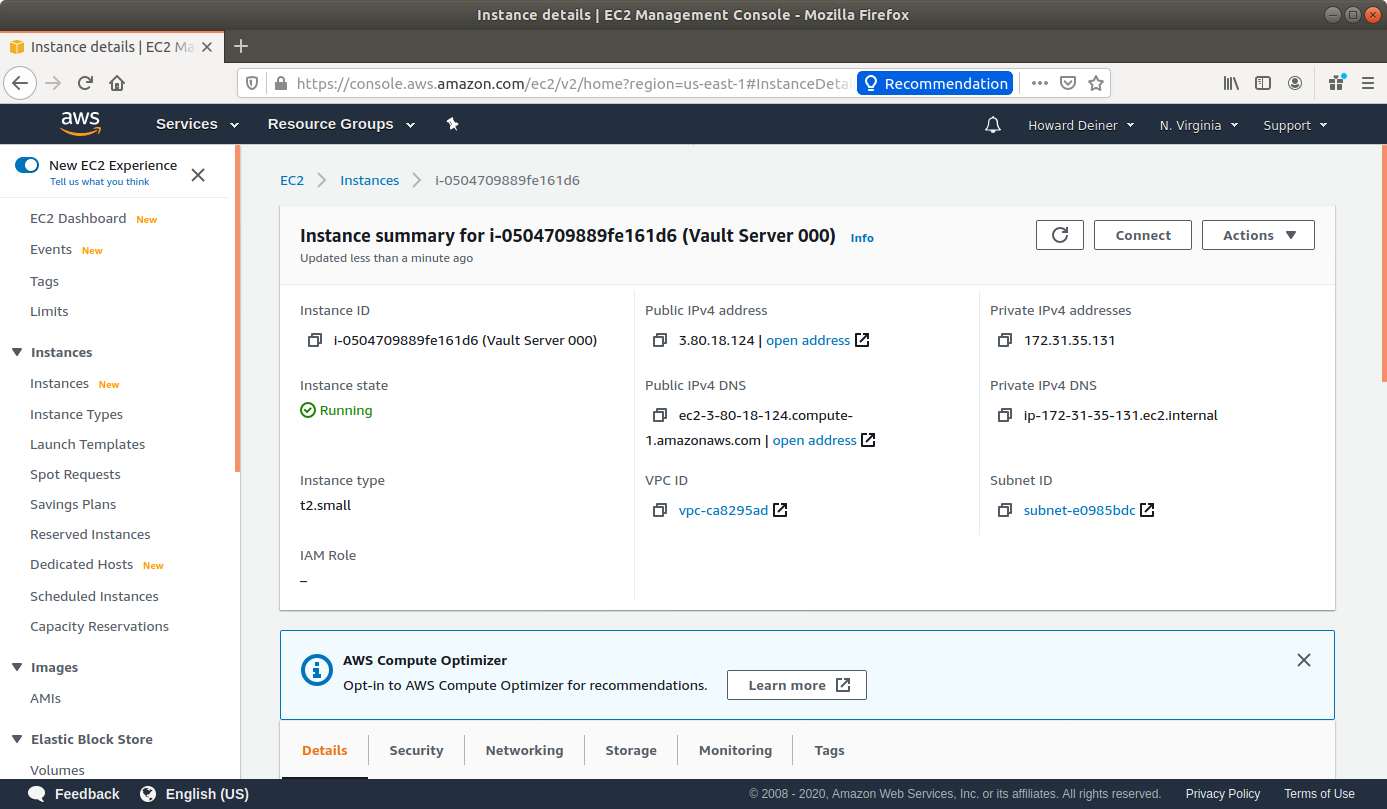
Task: Open the Privacy Policy footer link
Action: pos(1223,794)
